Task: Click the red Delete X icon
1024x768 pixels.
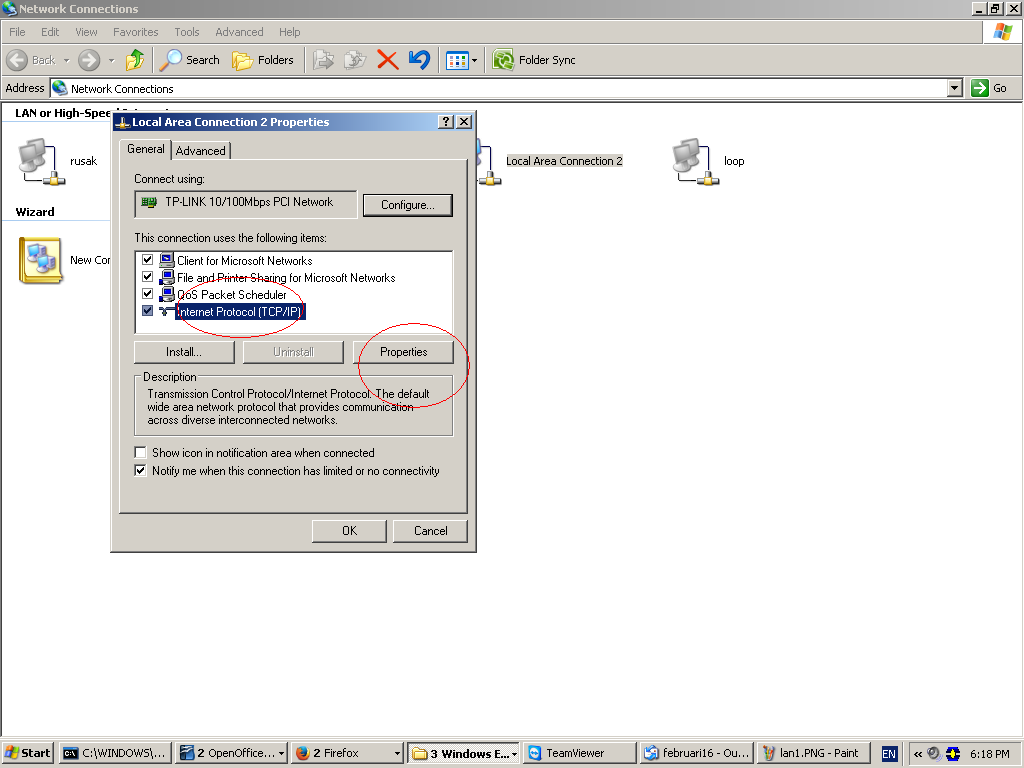Action: click(x=387, y=60)
